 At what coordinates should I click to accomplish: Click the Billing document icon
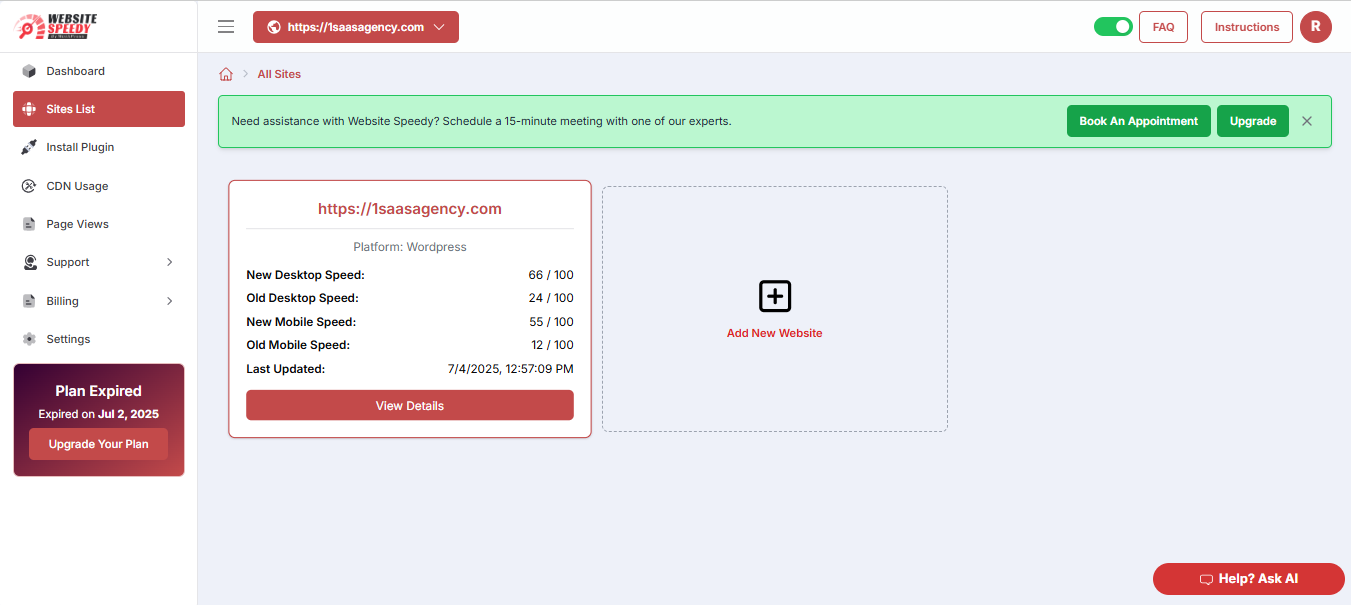[29, 301]
